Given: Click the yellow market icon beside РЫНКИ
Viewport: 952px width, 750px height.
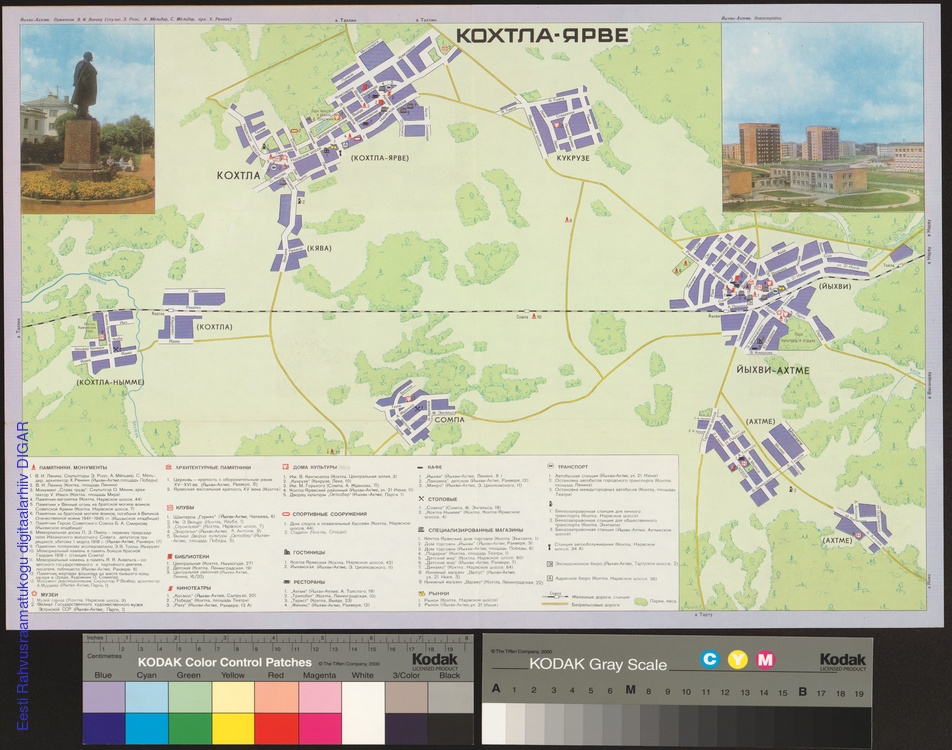Looking at the screenshot, I should click(422, 593).
